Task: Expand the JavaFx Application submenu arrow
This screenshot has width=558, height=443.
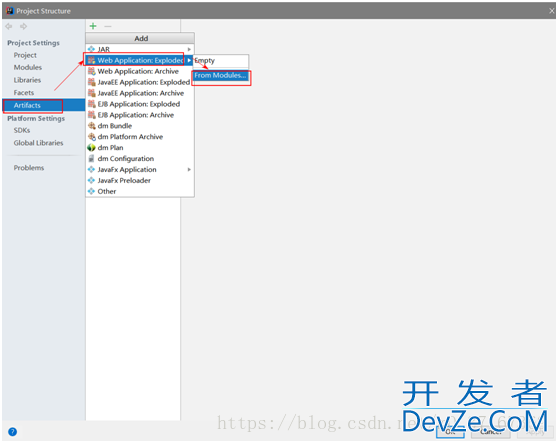Action: 189,169
